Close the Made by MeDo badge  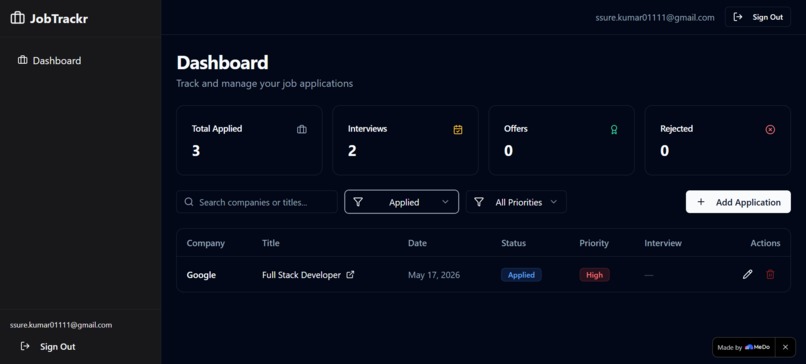[x=785, y=347]
